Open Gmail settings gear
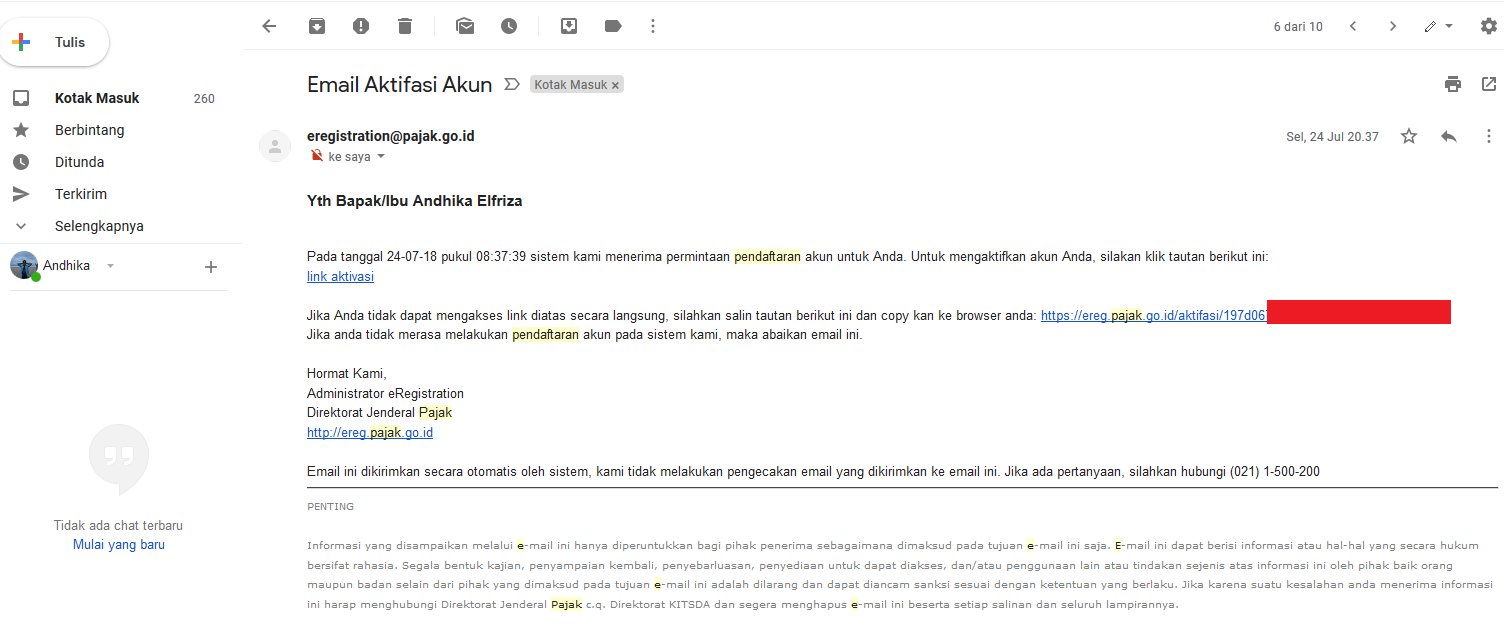This screenshot has width=1504, height=628. click(1489, 26)
